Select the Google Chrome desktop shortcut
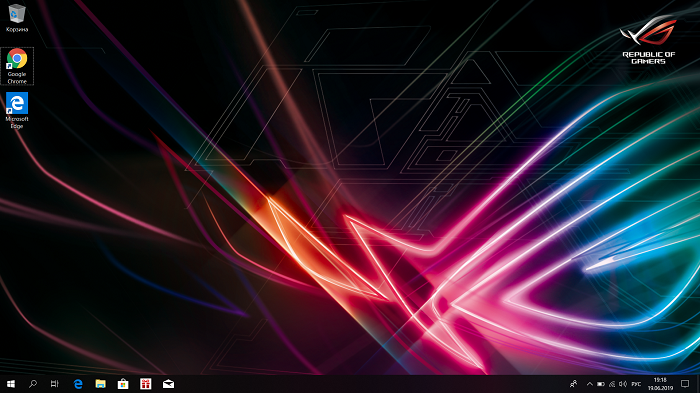 point(17,66)
